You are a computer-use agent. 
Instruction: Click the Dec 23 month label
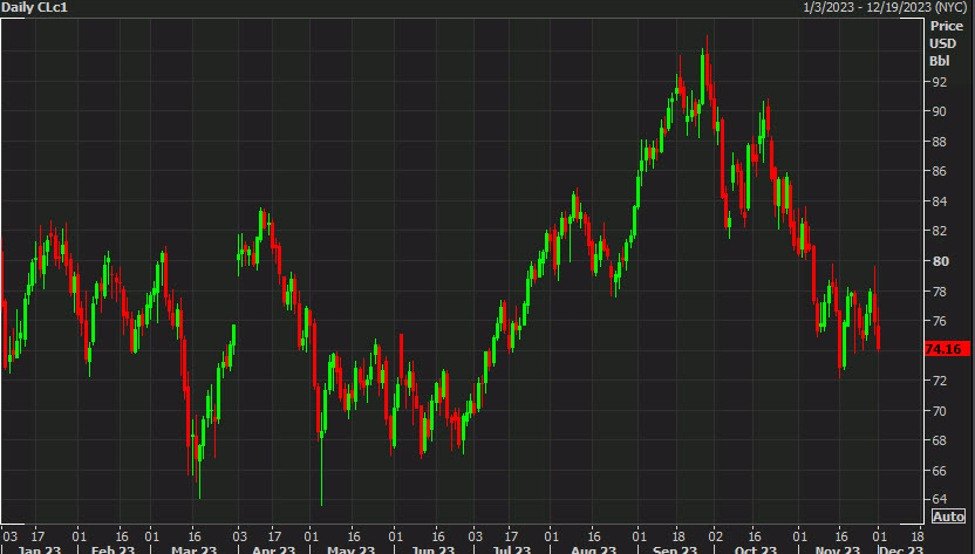[x=900, y=549]
